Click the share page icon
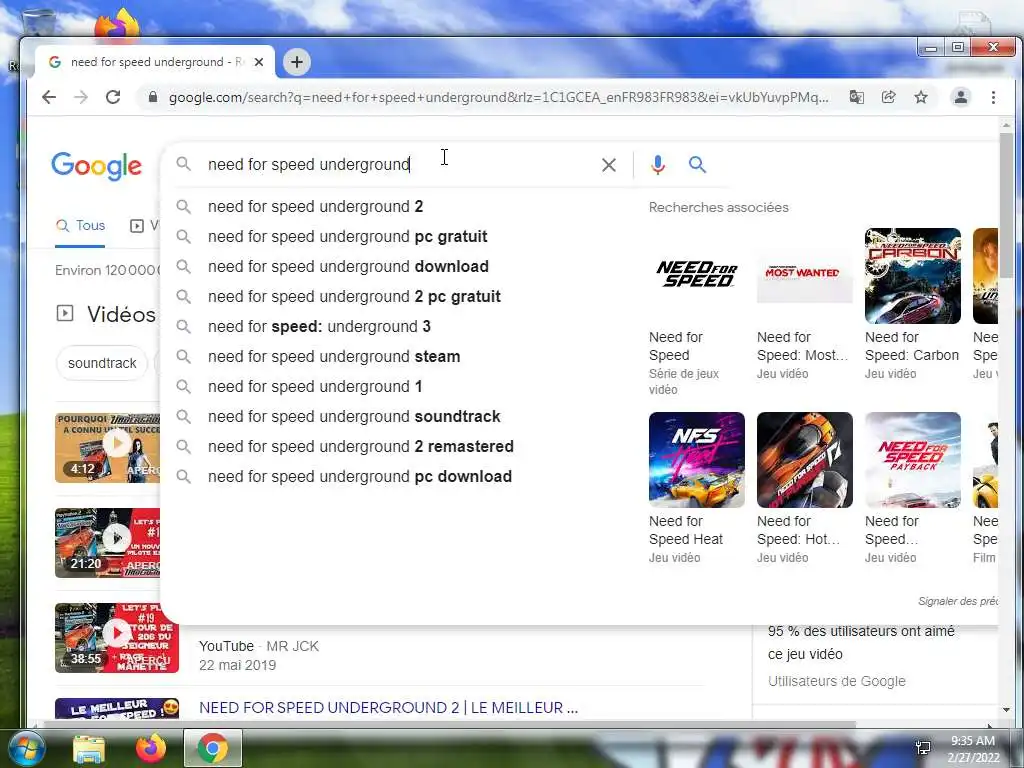Screen dimensions: 1024x768 point(888,97)
